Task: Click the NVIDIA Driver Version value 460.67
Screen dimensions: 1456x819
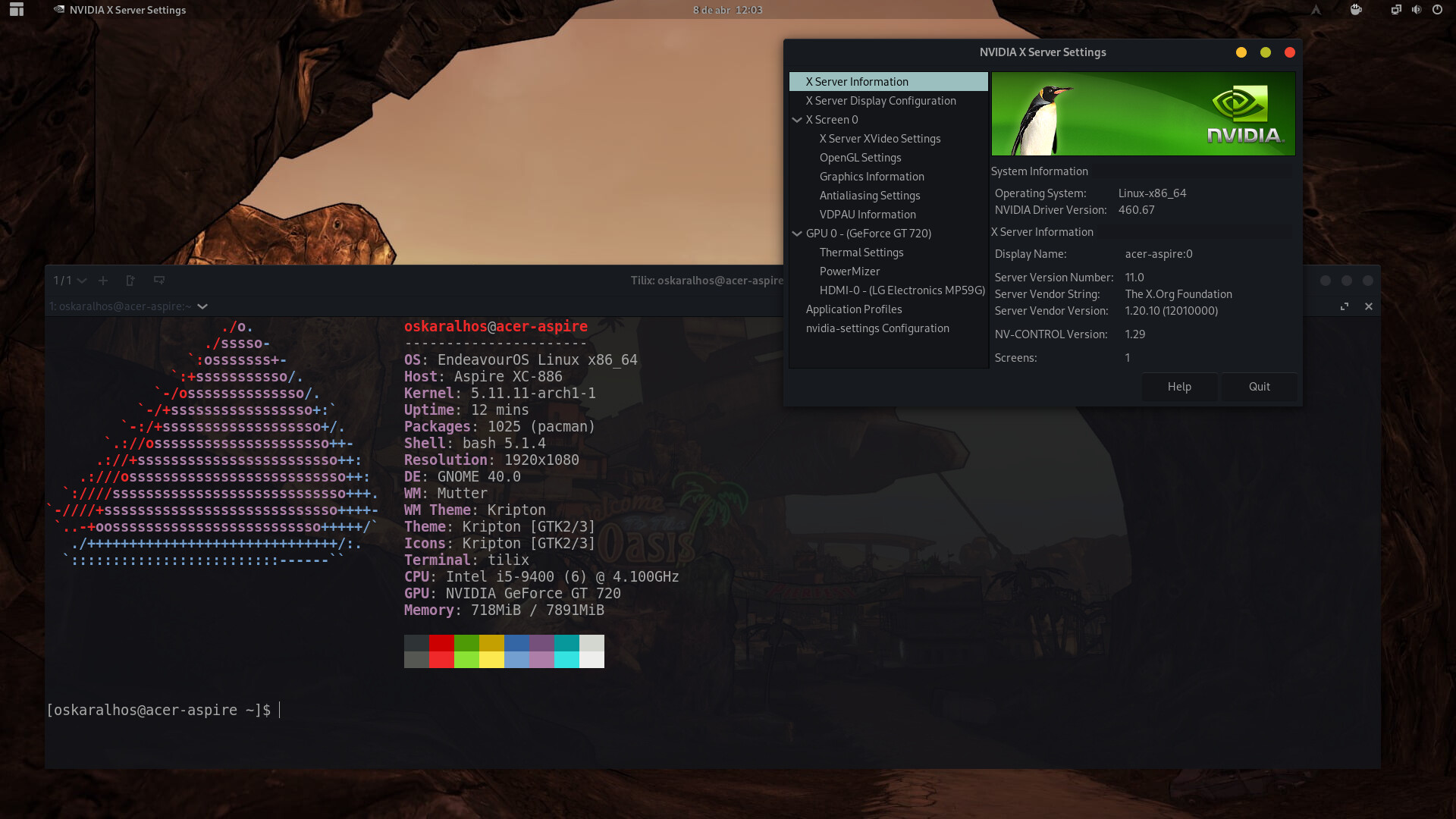Action: (x=1136, y=210)
